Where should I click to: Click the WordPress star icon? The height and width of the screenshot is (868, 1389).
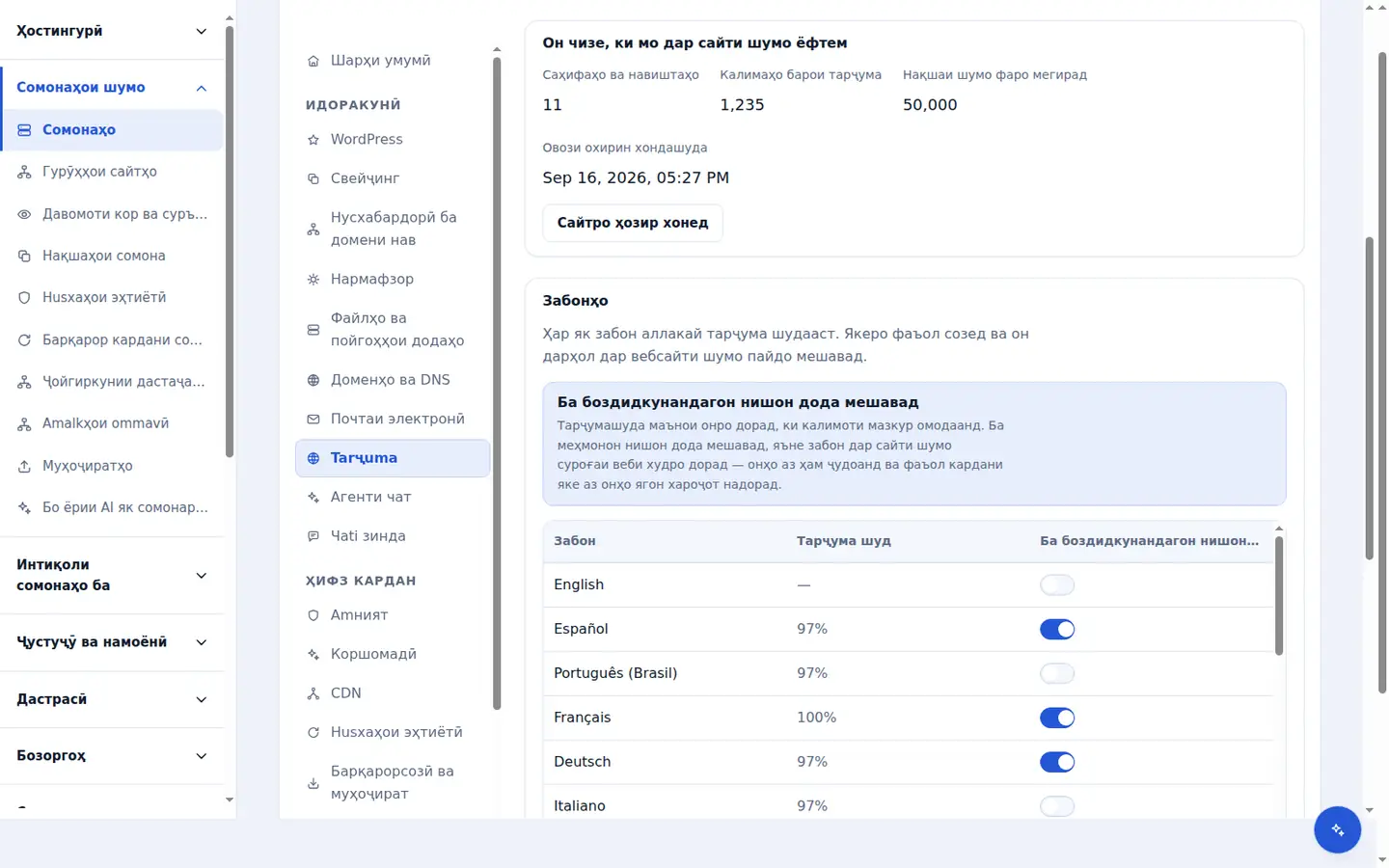pyautogui.click(x=313, y=140)
